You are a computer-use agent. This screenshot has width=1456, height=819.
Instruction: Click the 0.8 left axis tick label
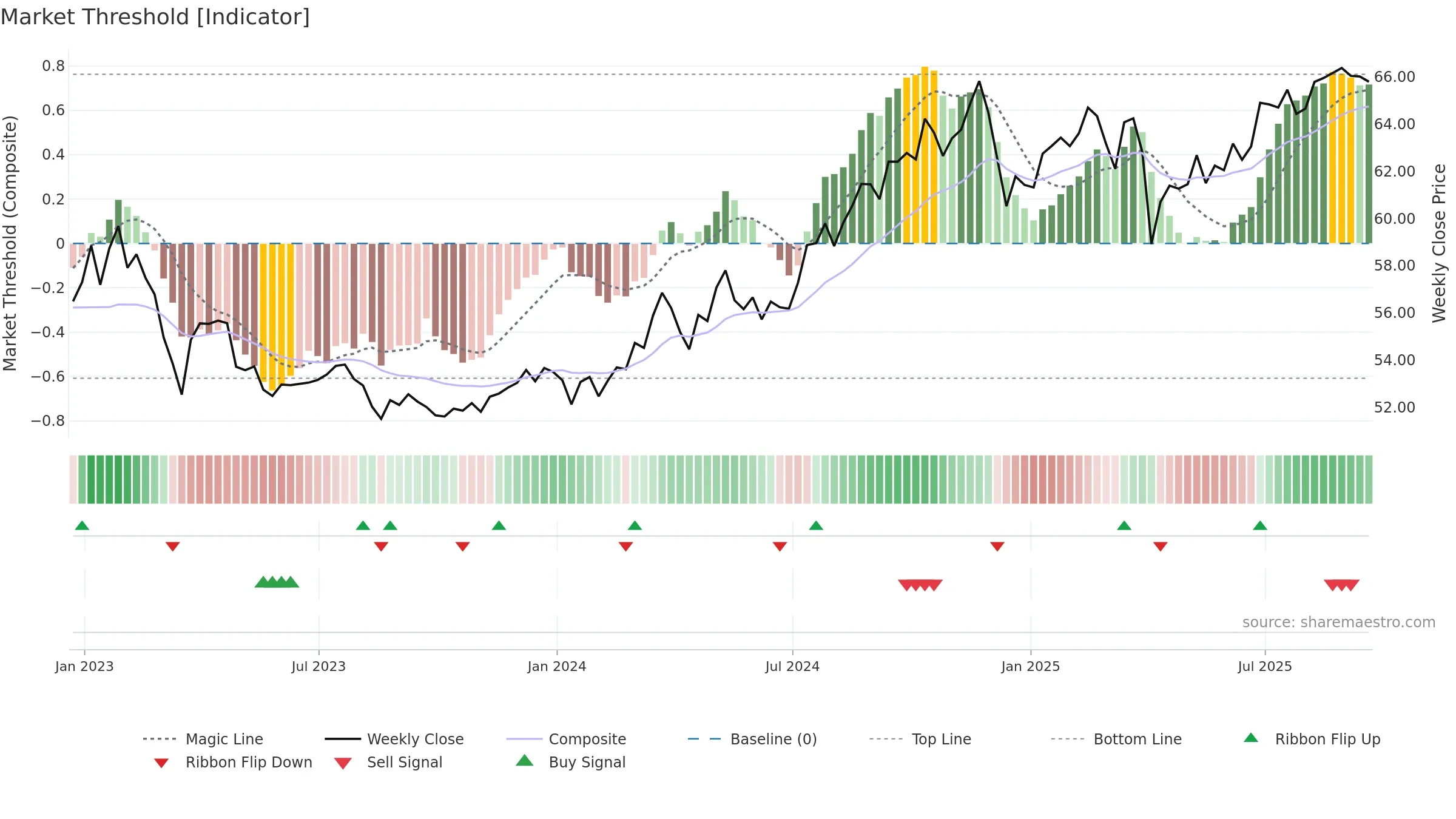(53, 66)
